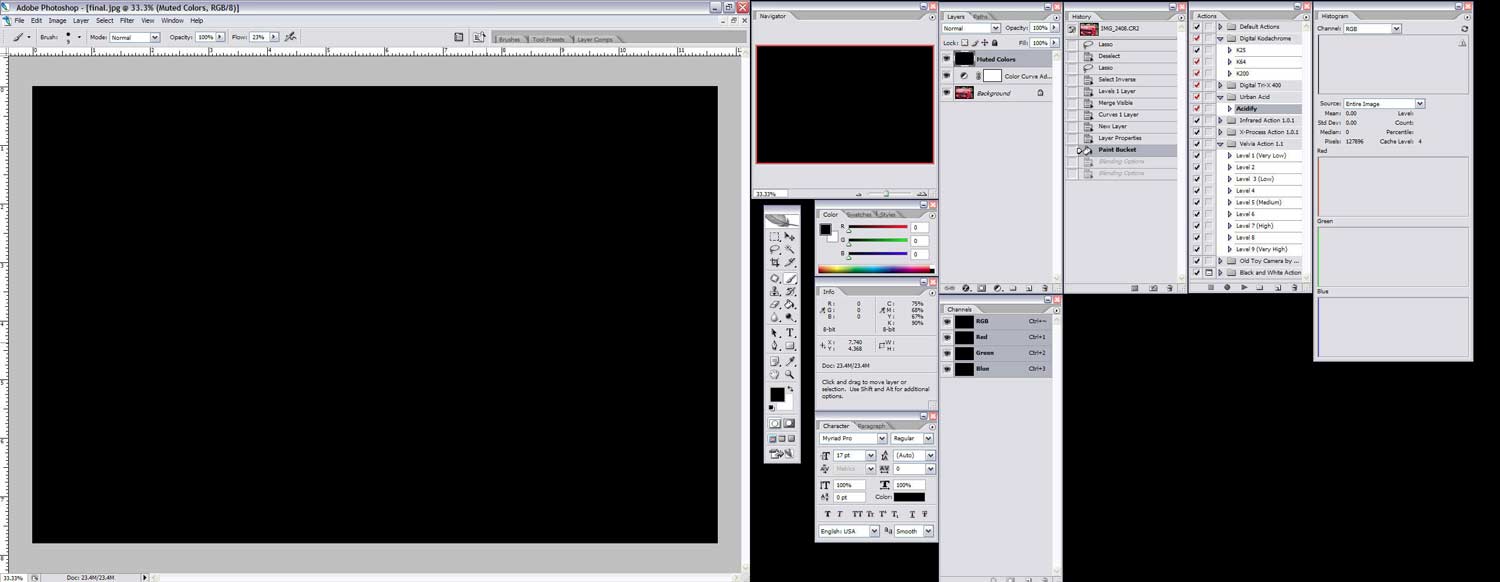Expand the Default Actions folder
Screen dimensions: 1500x582
pyautogui.click(x=1220, y=27)
